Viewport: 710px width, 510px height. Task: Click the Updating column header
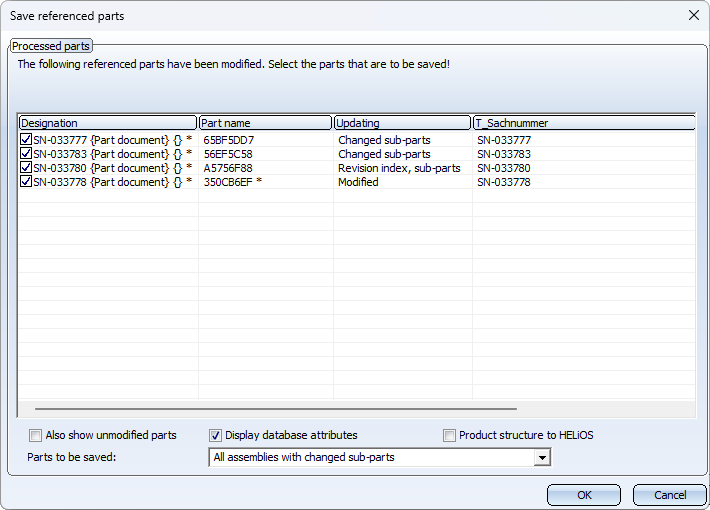click(403, 123)
